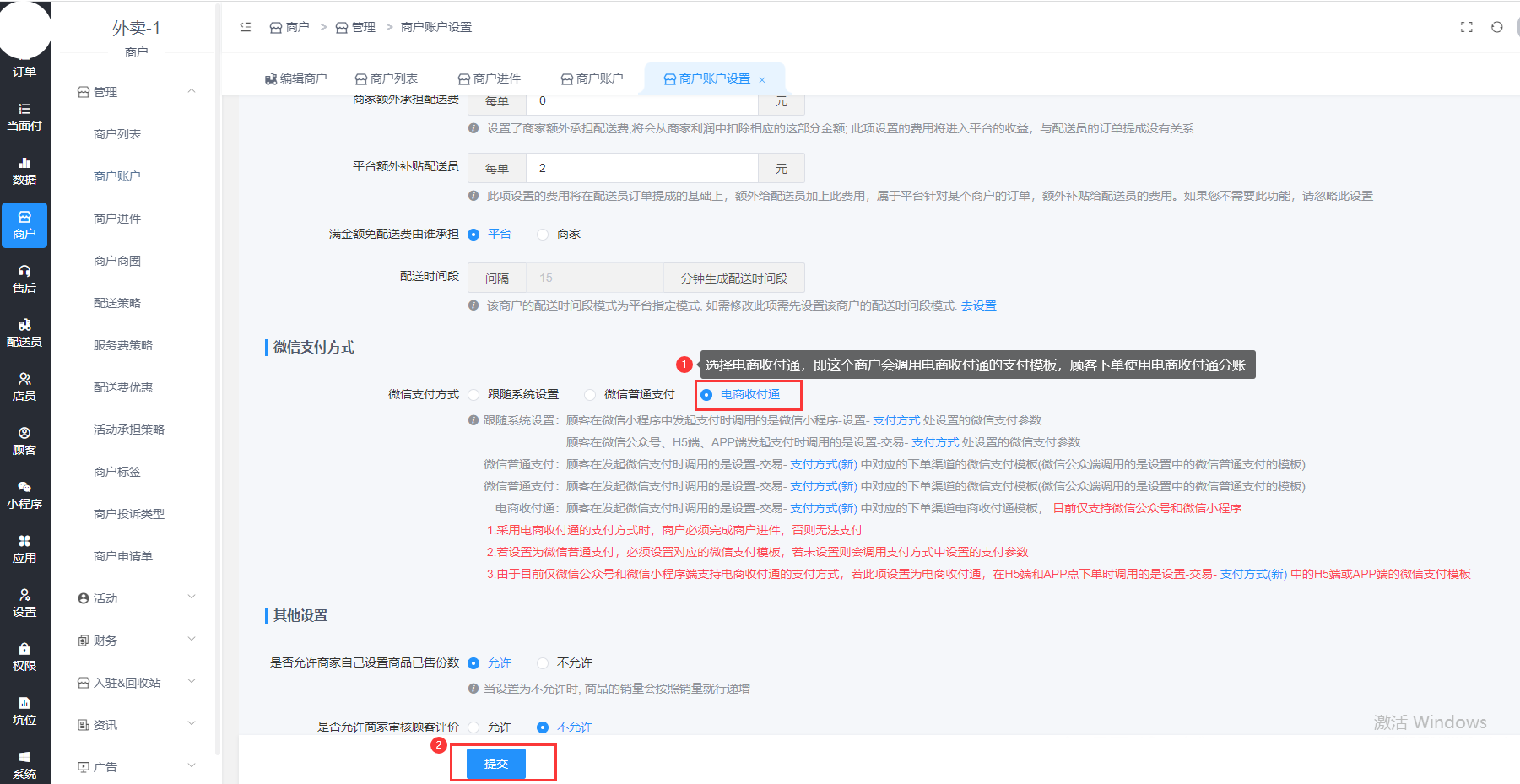Open the 配送员 courier sidebar icon
The height and width of the screenshot is (784, 1520).
click(x=24, y=333)
